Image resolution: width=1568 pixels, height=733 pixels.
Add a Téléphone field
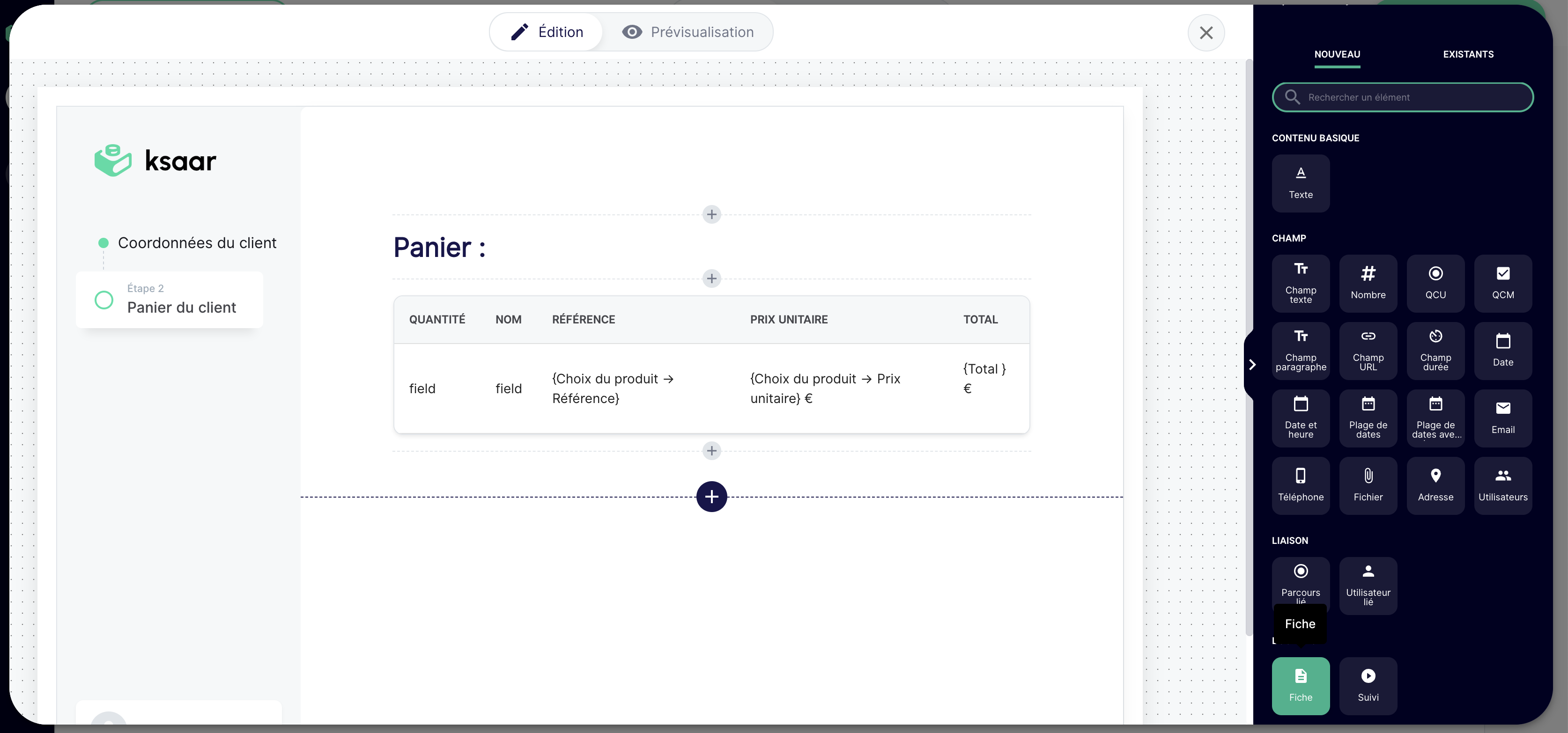pos(1300,486)
